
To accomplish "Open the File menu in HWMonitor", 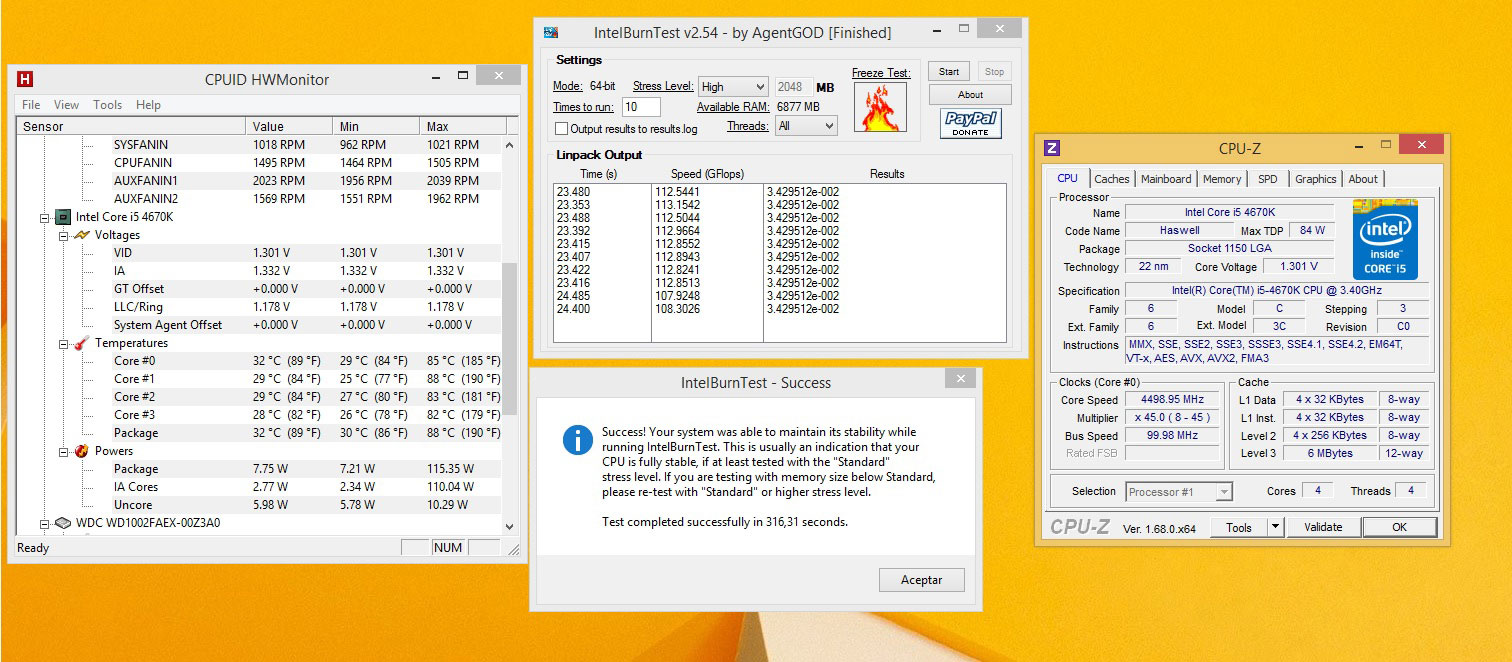I will (x=31, y=105).
